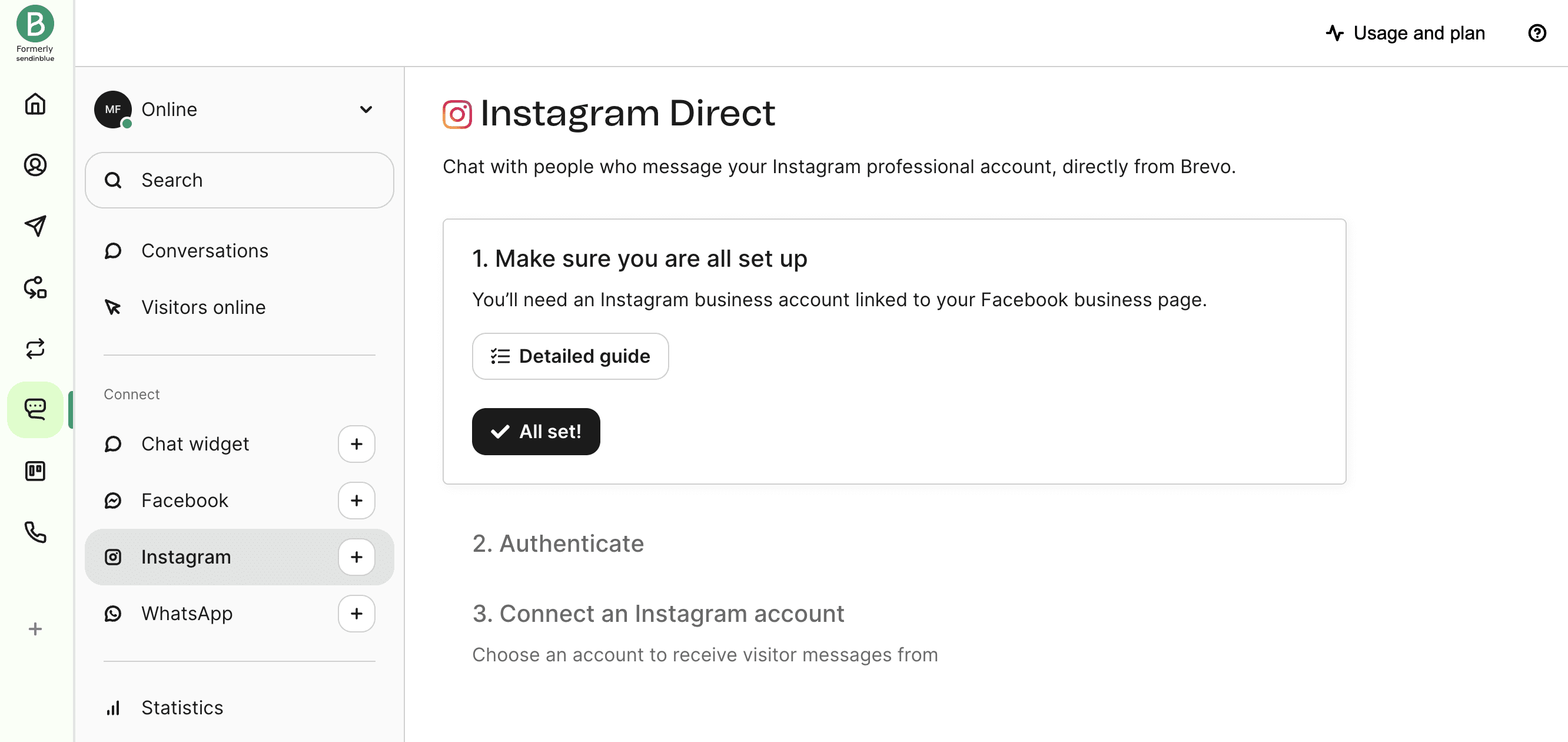Click the Brevo logo

(x=35, y=24)
